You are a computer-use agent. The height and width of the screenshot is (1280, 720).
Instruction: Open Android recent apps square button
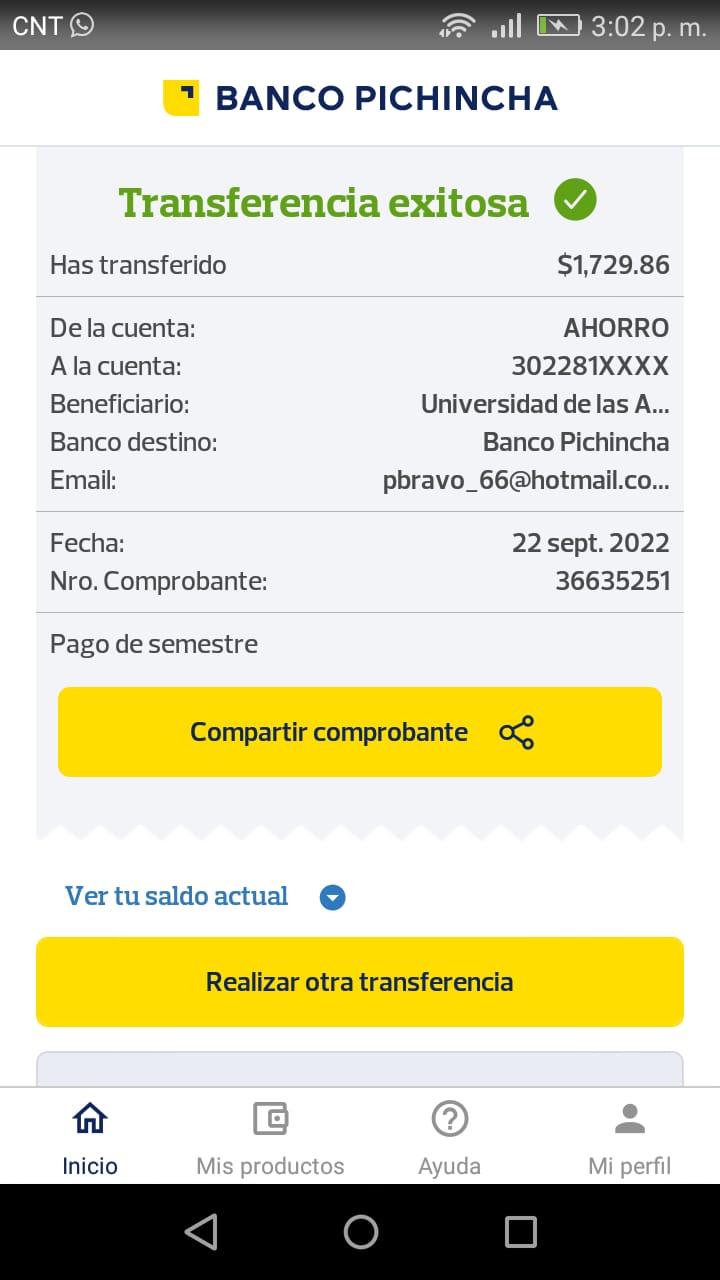[x=520, y=1232]
